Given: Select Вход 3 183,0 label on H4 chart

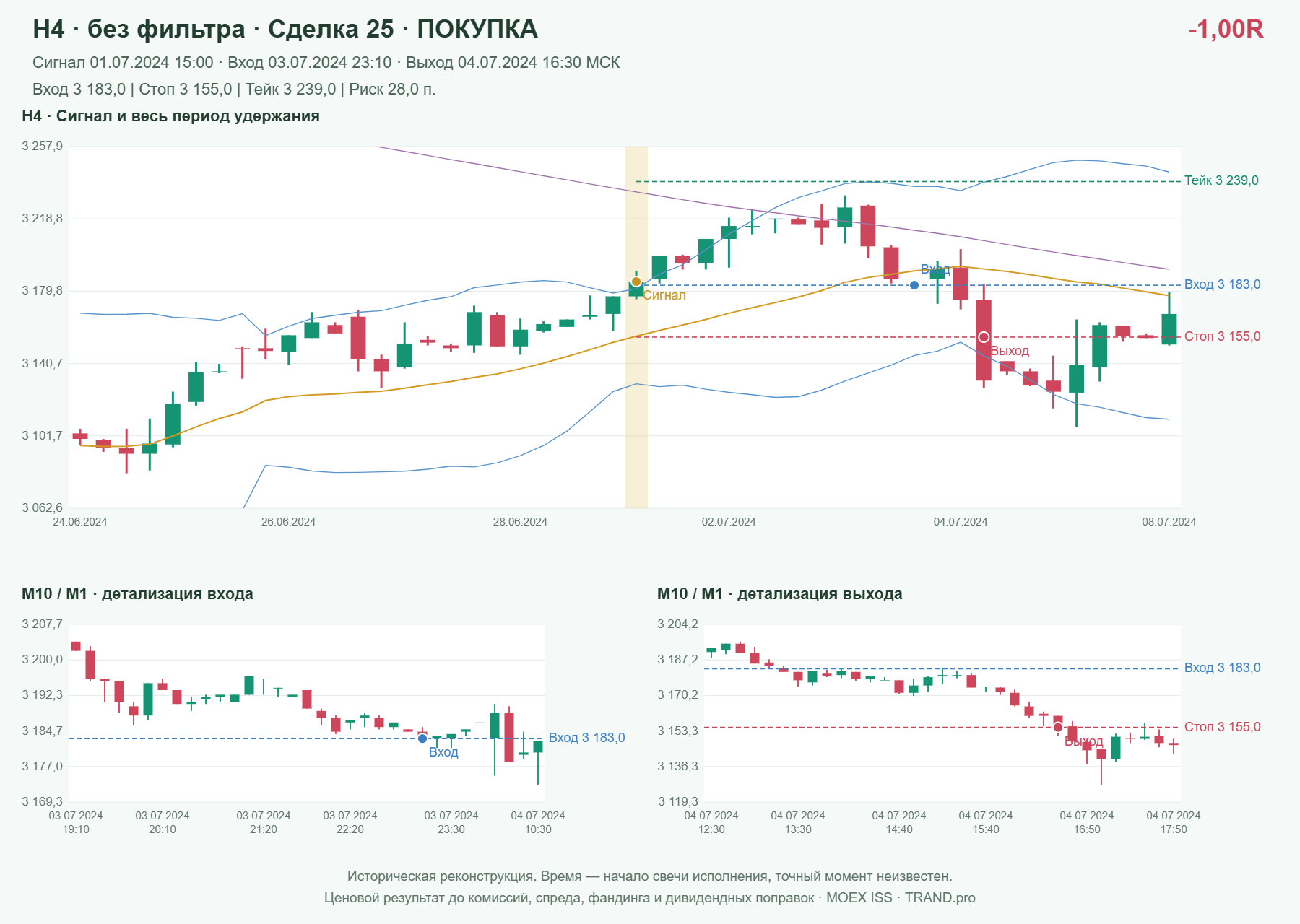Looking at the screenshot, I should (x=1223, y=284).
